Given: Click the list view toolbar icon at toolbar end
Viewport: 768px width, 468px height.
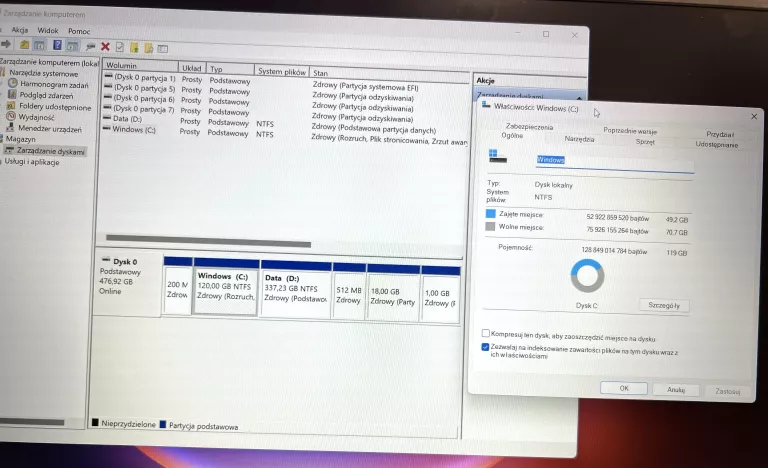Looking at the screenshot, I should click(163, 49).
